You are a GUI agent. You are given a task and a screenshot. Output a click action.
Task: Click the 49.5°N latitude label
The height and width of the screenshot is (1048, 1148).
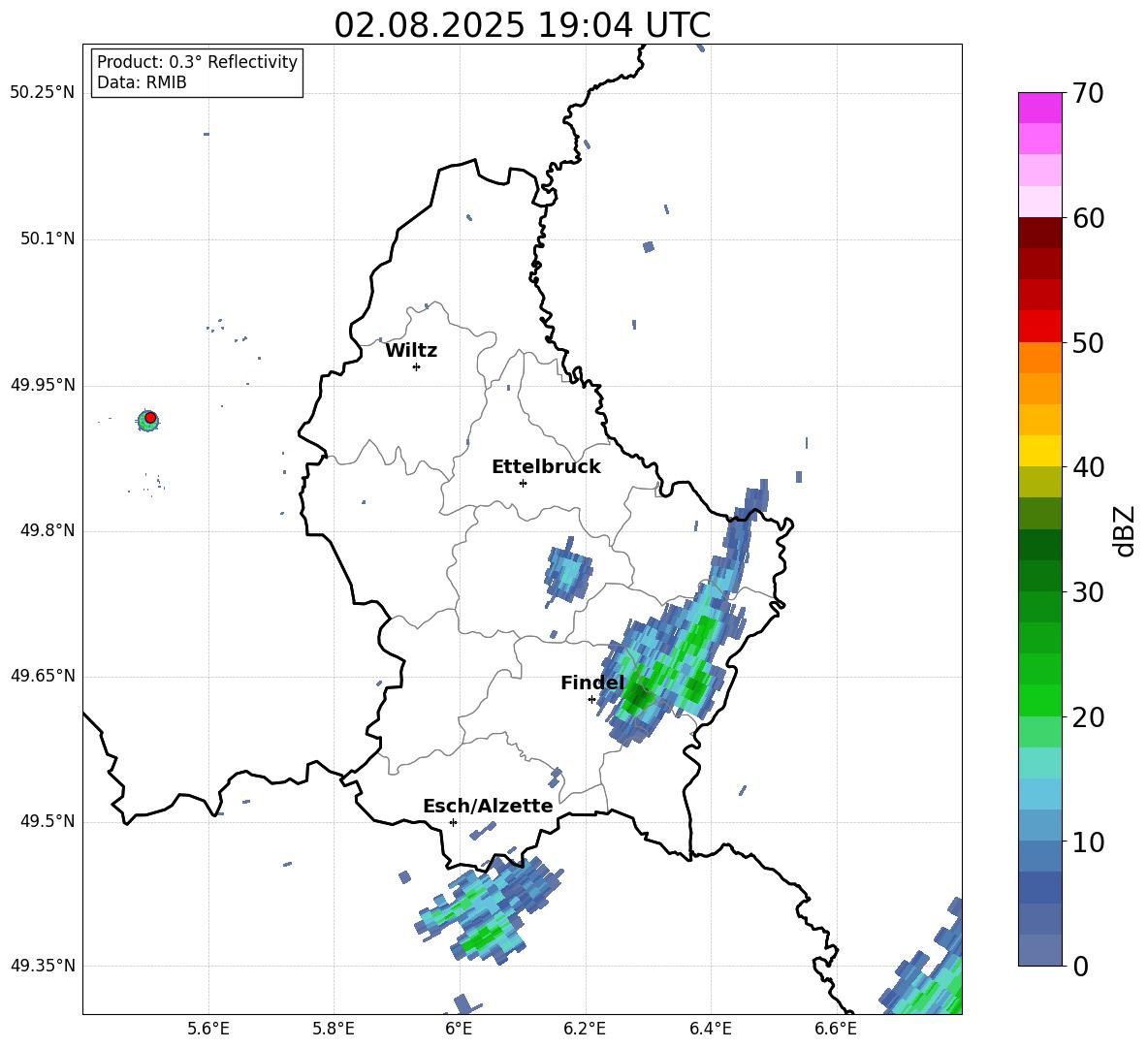pos(48,822)
